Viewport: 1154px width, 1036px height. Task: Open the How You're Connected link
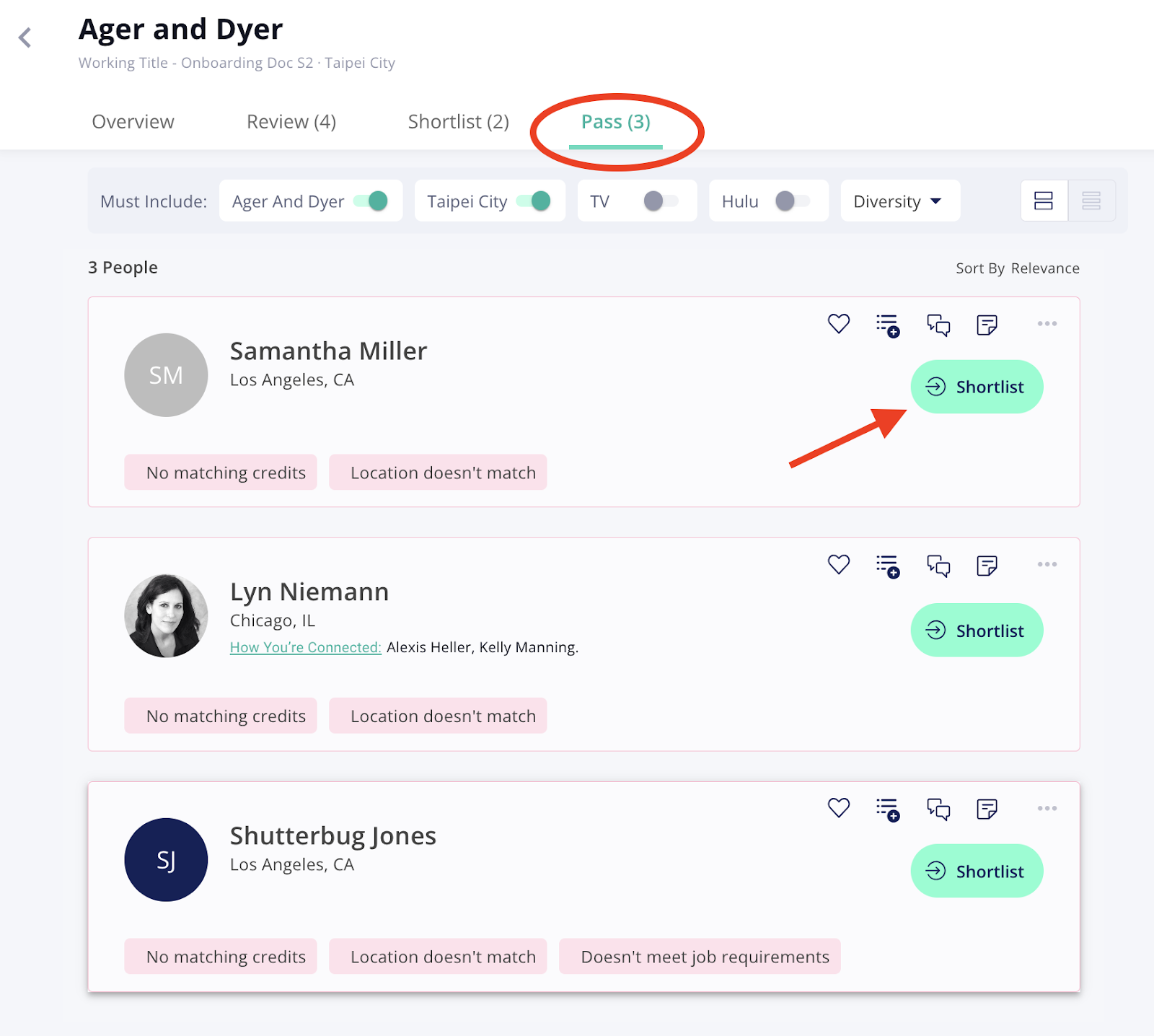coord(305,648)
